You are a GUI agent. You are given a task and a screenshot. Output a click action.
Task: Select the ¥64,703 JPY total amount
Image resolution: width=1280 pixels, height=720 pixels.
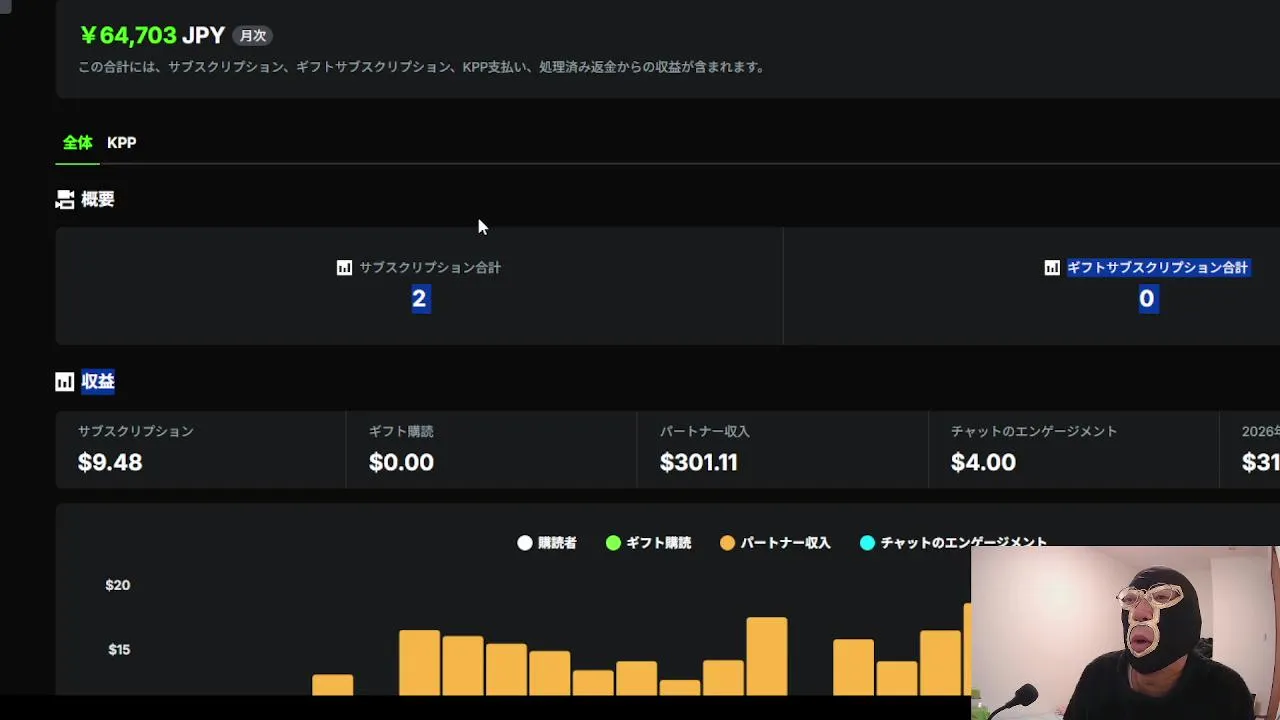tap(152, 36)
